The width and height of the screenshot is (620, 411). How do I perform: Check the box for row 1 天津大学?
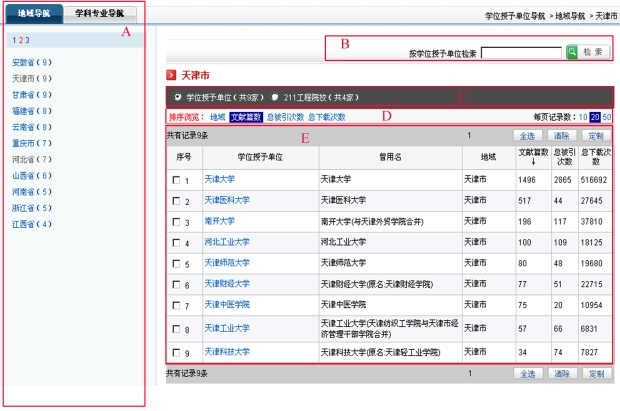click(x=176, y=180)
